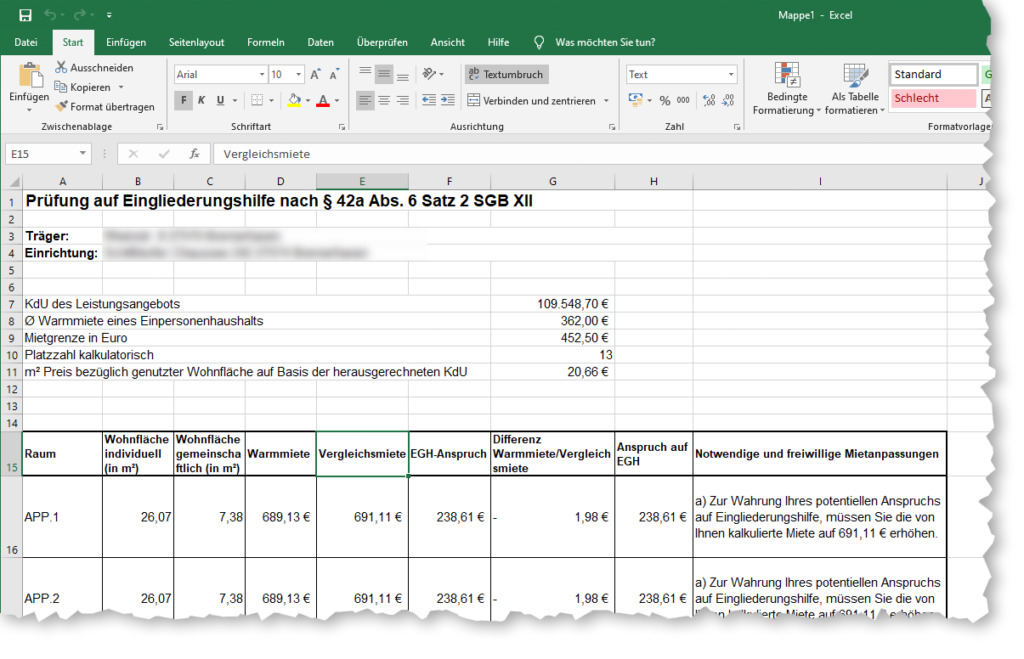Image resolution: width=1024 pixels, height=659 pixels.
Task: Increase font size with the larger A icon
Action: 316,75
